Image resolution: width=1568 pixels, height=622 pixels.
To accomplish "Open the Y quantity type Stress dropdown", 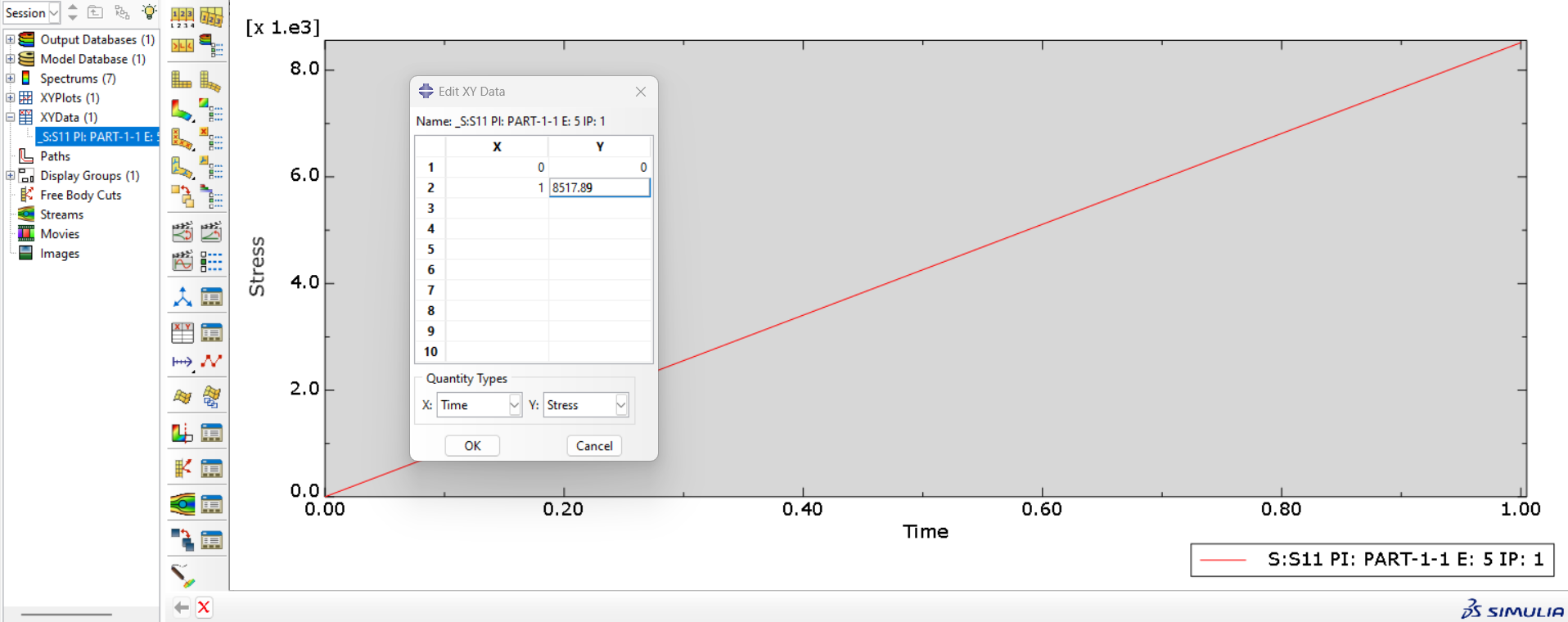I will tap(585, 405).
